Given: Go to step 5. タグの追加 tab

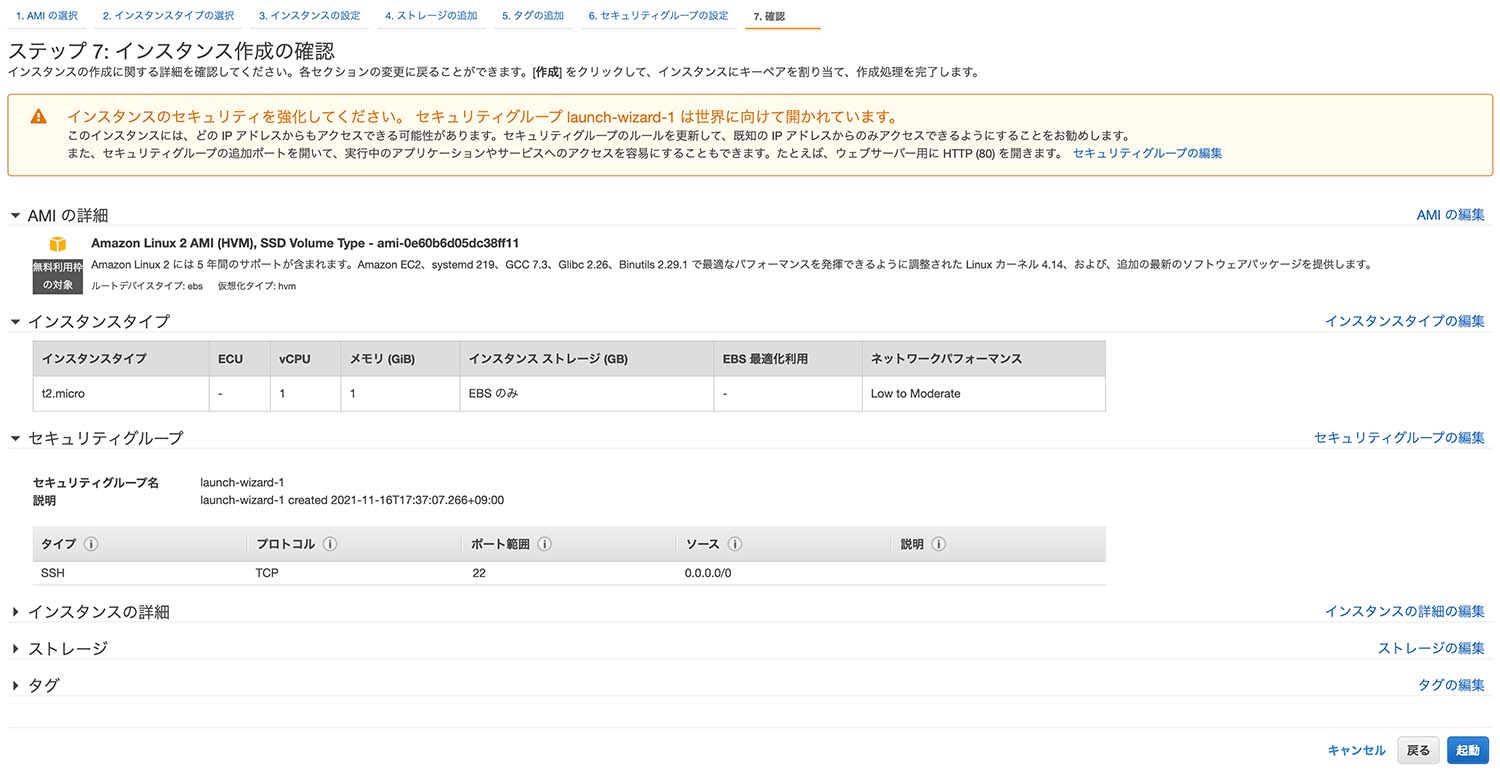Looking at the screenshot, I should (x=533, y=16).
